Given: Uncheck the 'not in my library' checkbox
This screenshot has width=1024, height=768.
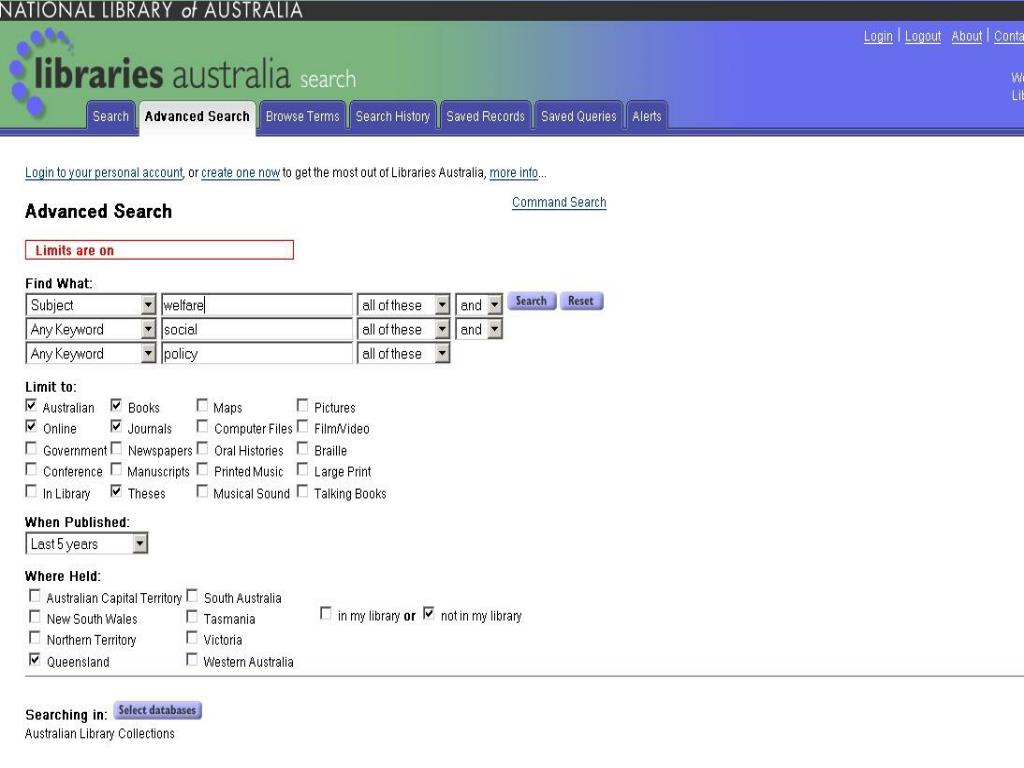Looking at the screenshot, I should pyautogui.click(x=428, y=613).
